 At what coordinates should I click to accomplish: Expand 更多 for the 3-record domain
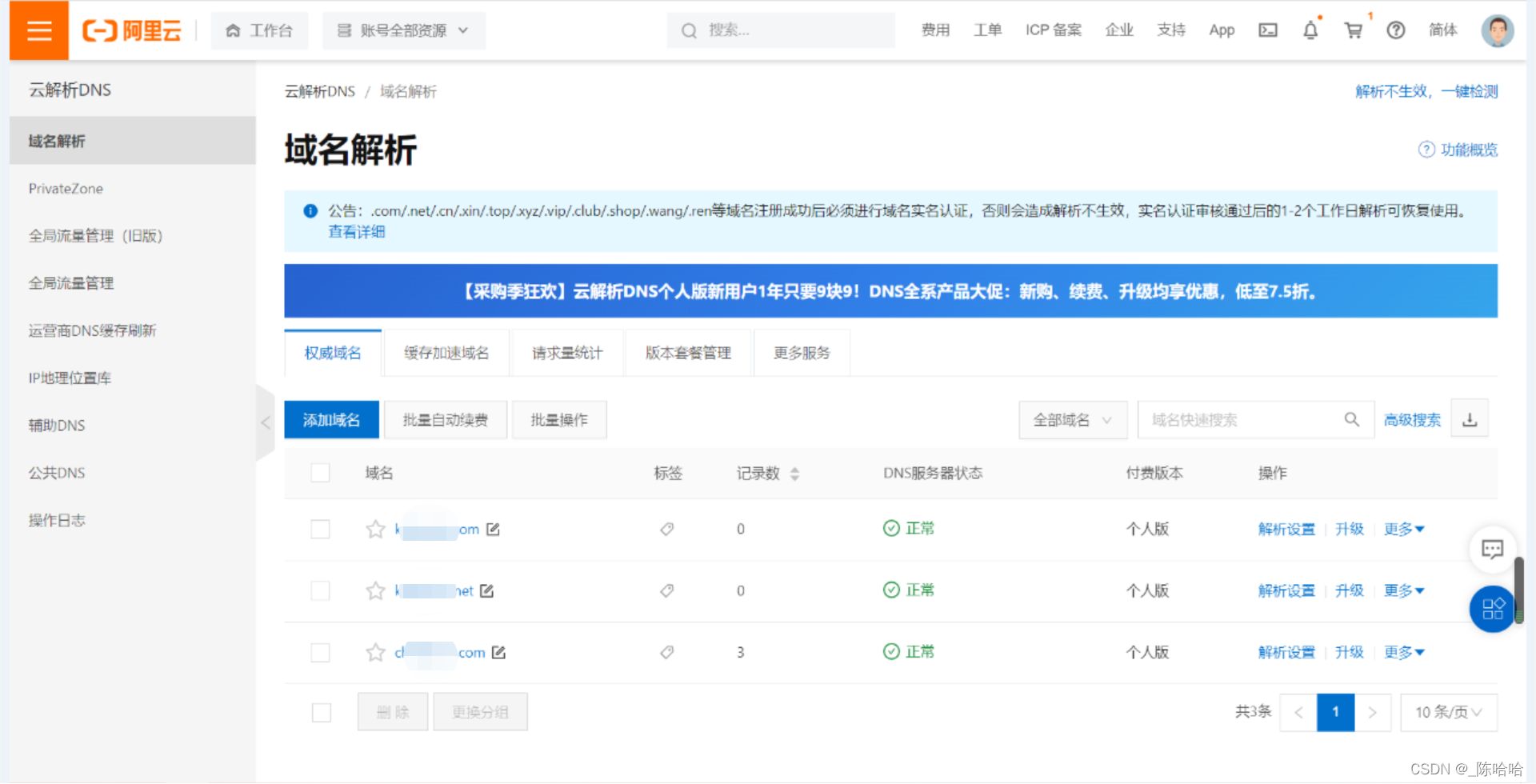tap(1404, 652)
